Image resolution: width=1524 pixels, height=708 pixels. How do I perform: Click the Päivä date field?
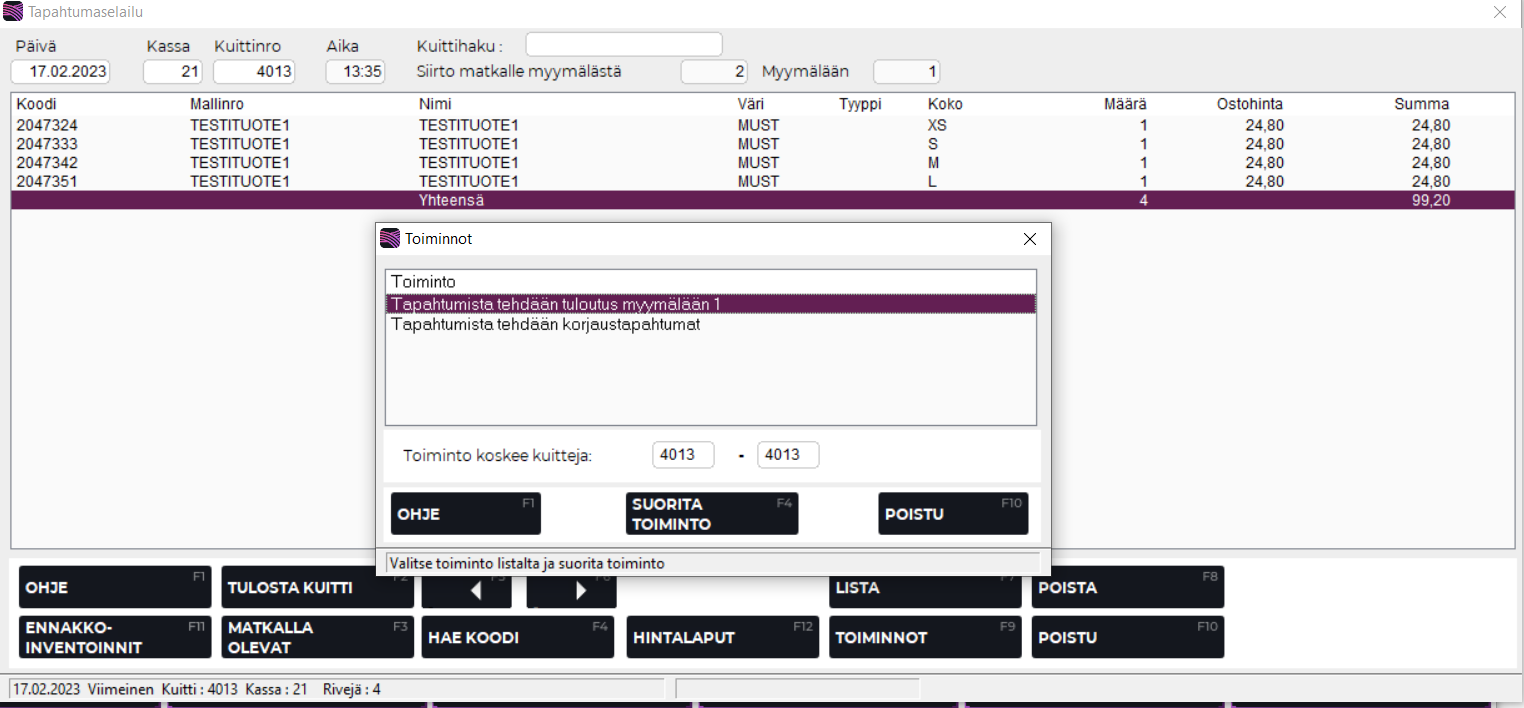[x=60, y=72]
